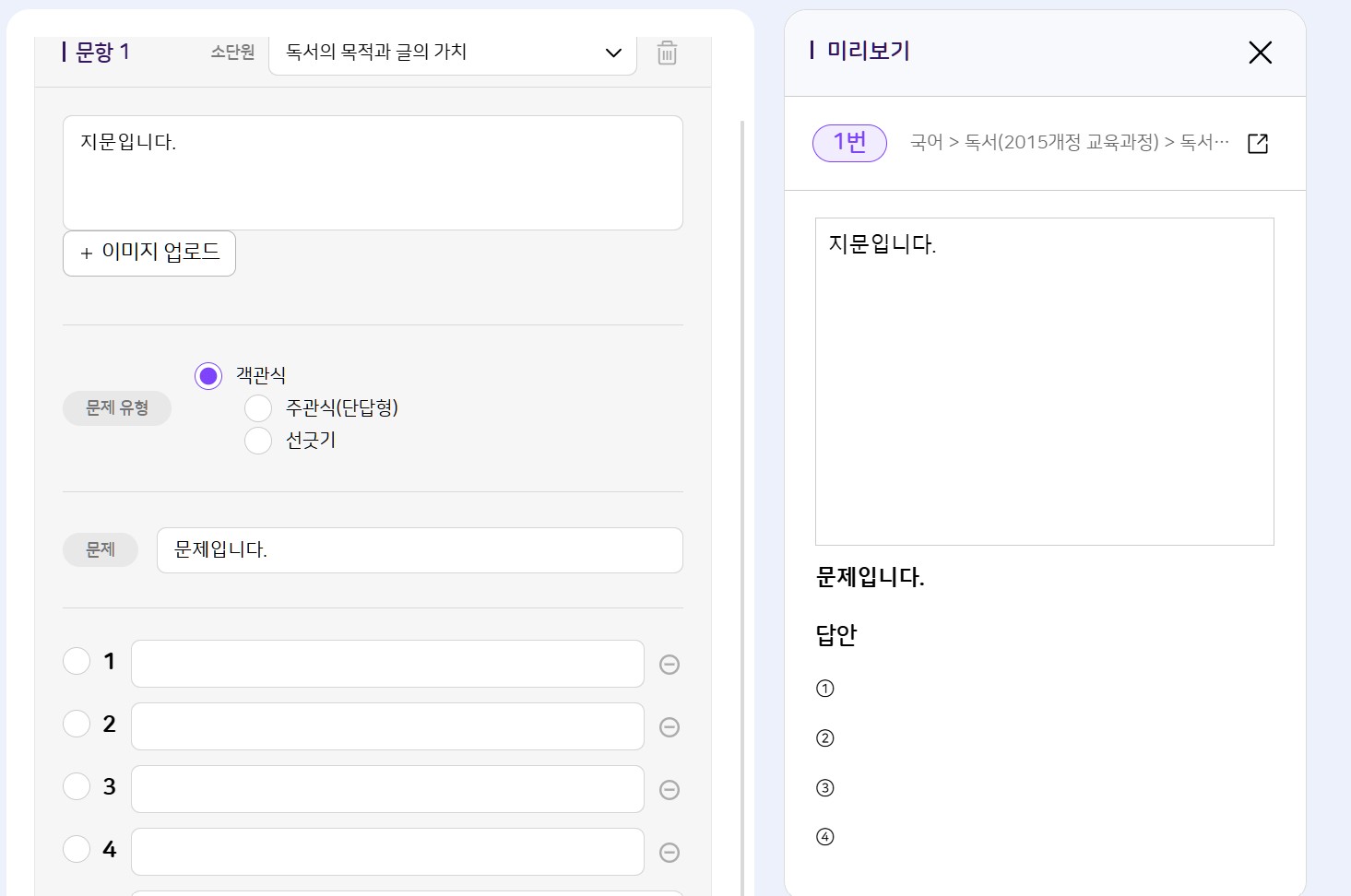Screen dimensions: 1351x896
Task: Select the 주관식(단답형) question type
Action: click(258, 407)
